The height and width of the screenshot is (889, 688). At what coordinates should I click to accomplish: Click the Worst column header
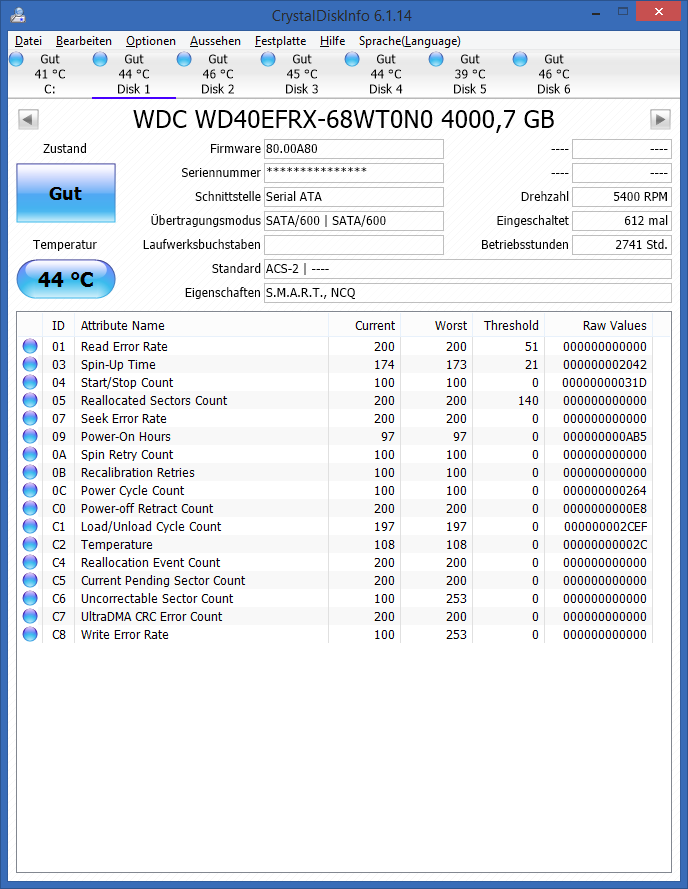point(437,325)
